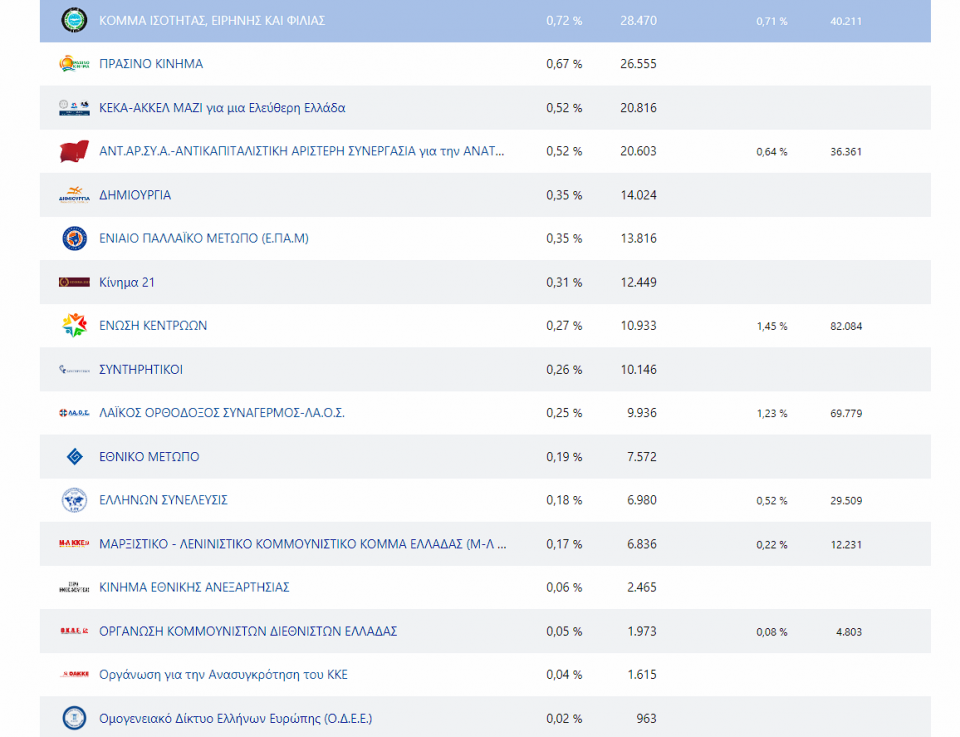
Task: Open ΛΑΪΚΟΣ ΟΡΘΟΔΟΞΟΣ ΣΥΝΑΓΕΡΜΟΣ-ΛΑ.Ο.Σ. link
Action: click(x=222, y=413)
